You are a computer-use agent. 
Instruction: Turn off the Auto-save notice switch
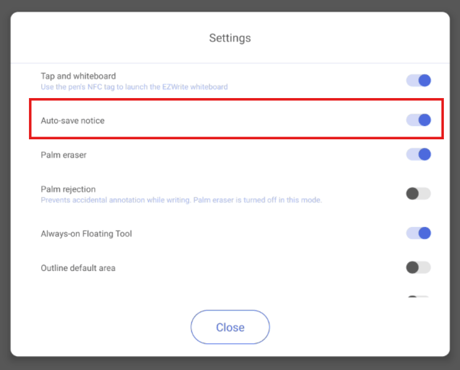pyautogui.click(x=418, y=120)
